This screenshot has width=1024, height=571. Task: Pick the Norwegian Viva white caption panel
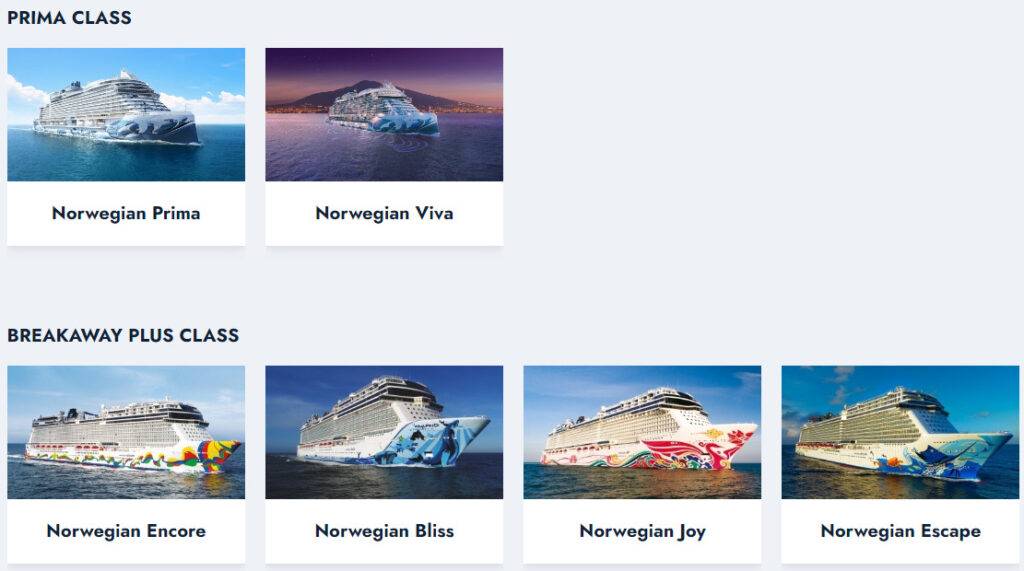tap(384, 214)
